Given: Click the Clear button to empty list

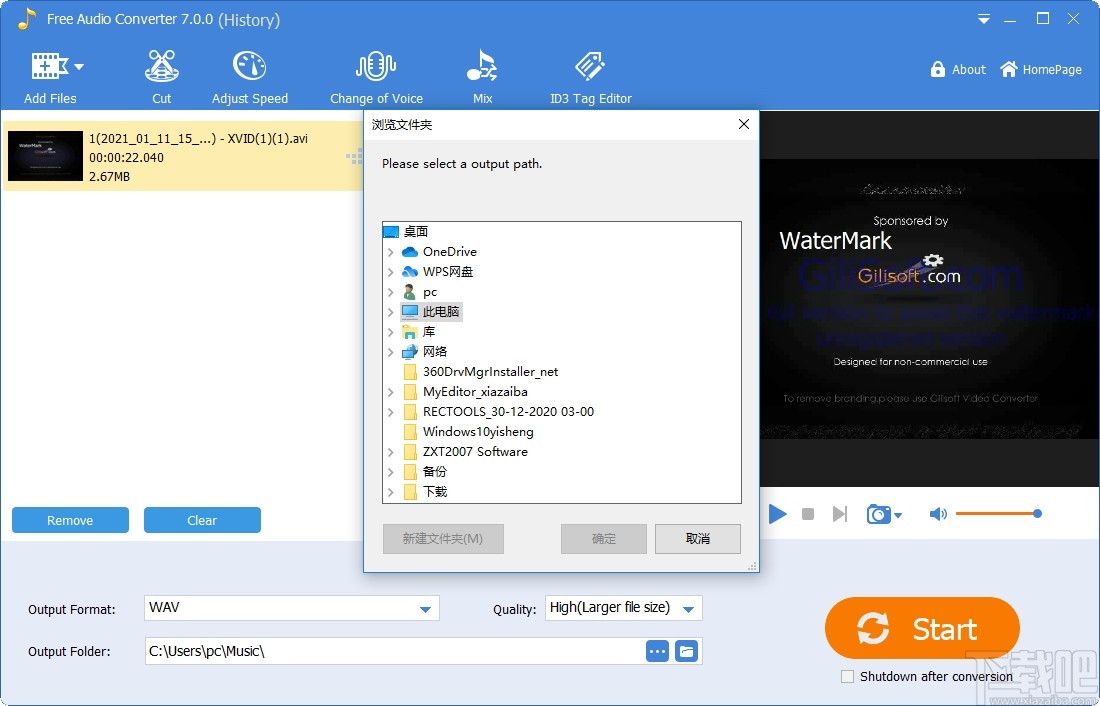Looking at the screenshot, I should point(202,520).
